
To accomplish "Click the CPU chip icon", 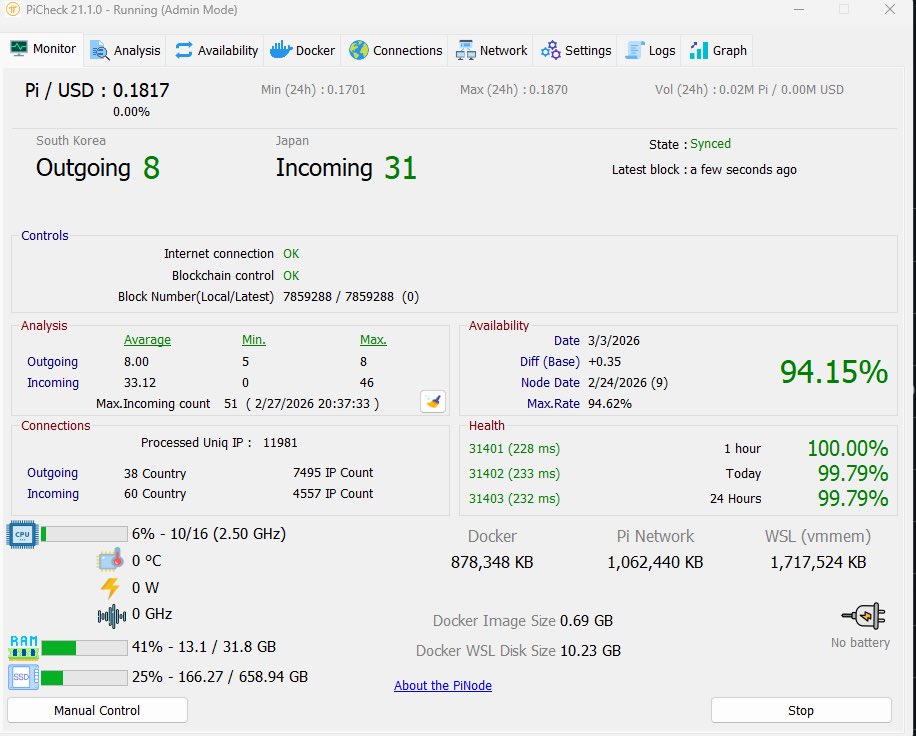I will pyautogui.click(x=22, y=534).
